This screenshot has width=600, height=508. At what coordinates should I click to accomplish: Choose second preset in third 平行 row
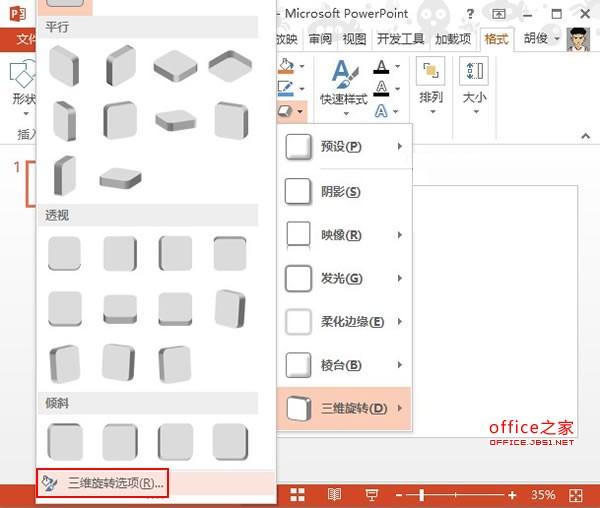[120, 178]
